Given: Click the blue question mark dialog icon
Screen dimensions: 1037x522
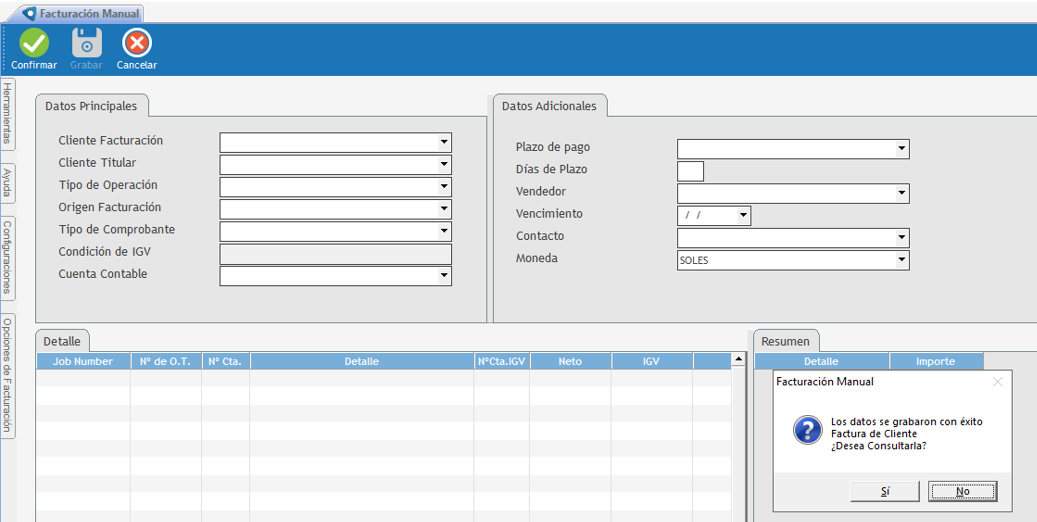Looking at the screenshot, I should (x=808, y=430).
